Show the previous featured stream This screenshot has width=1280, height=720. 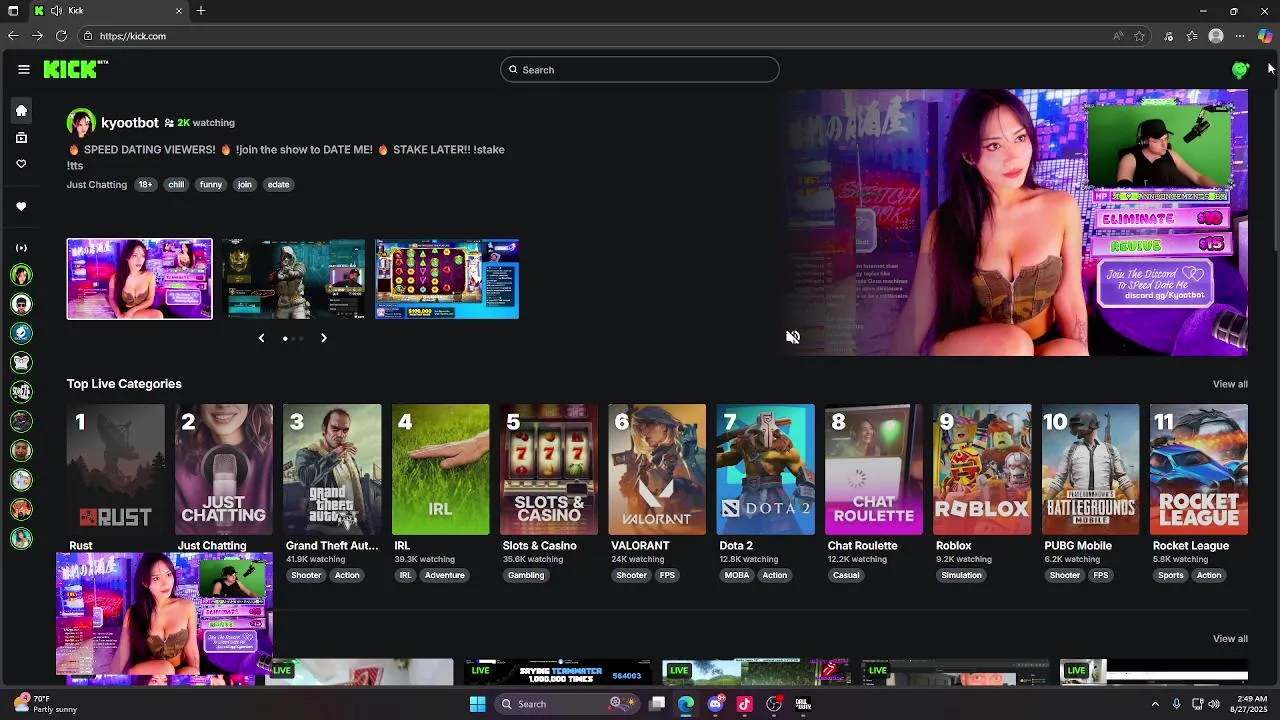pyautogui.click(x=262, y=338)
